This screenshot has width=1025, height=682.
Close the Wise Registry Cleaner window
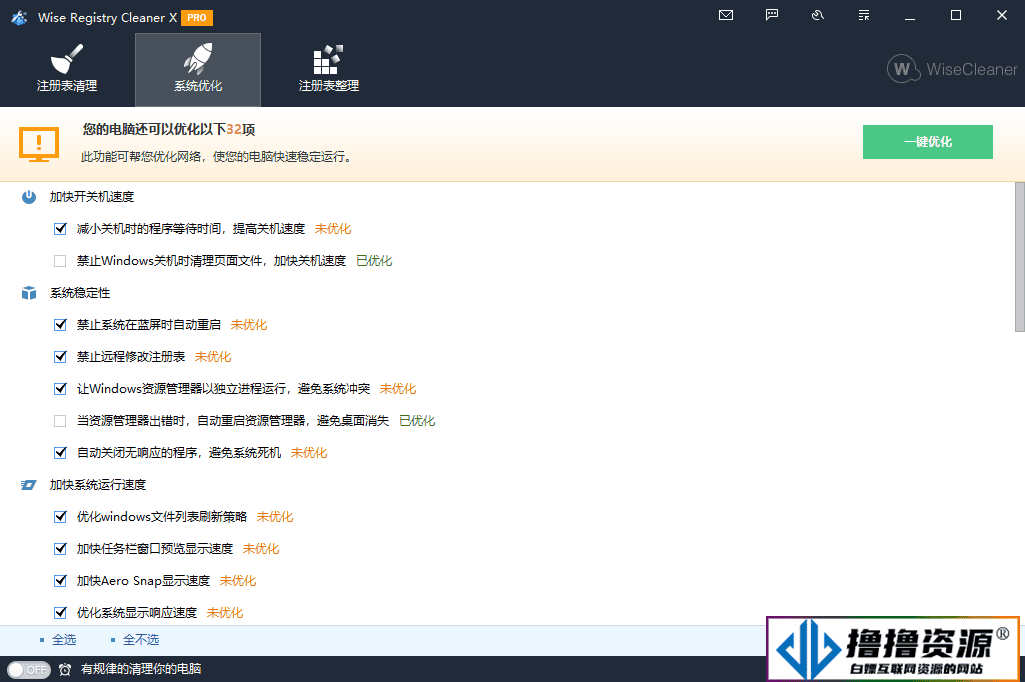(x=1001, y=15)
